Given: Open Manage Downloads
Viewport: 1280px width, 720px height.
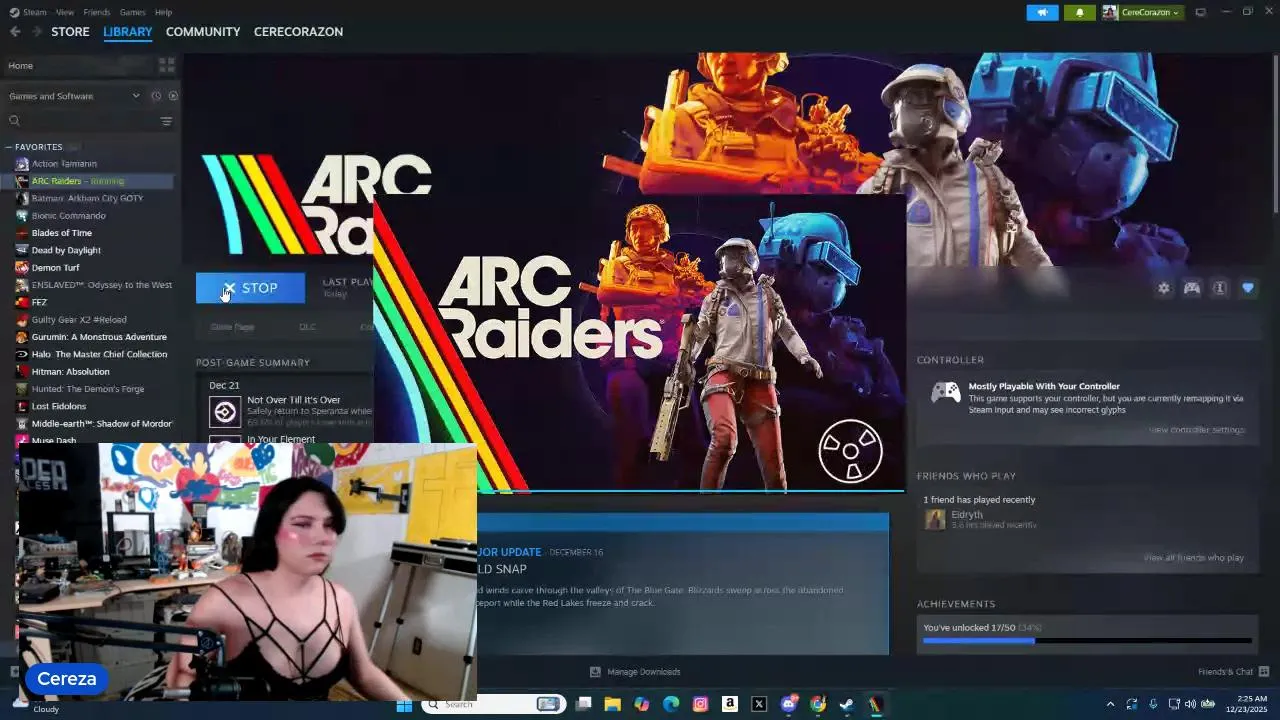Looking at the screenshot, I should coord(635,672).
